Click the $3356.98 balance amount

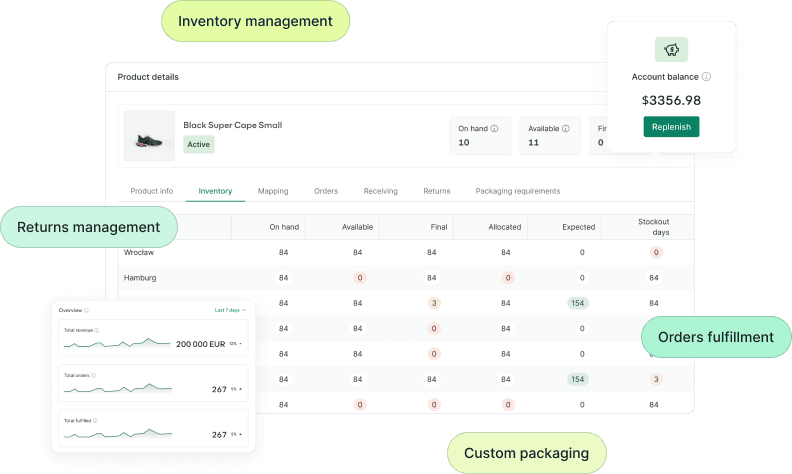671,100
